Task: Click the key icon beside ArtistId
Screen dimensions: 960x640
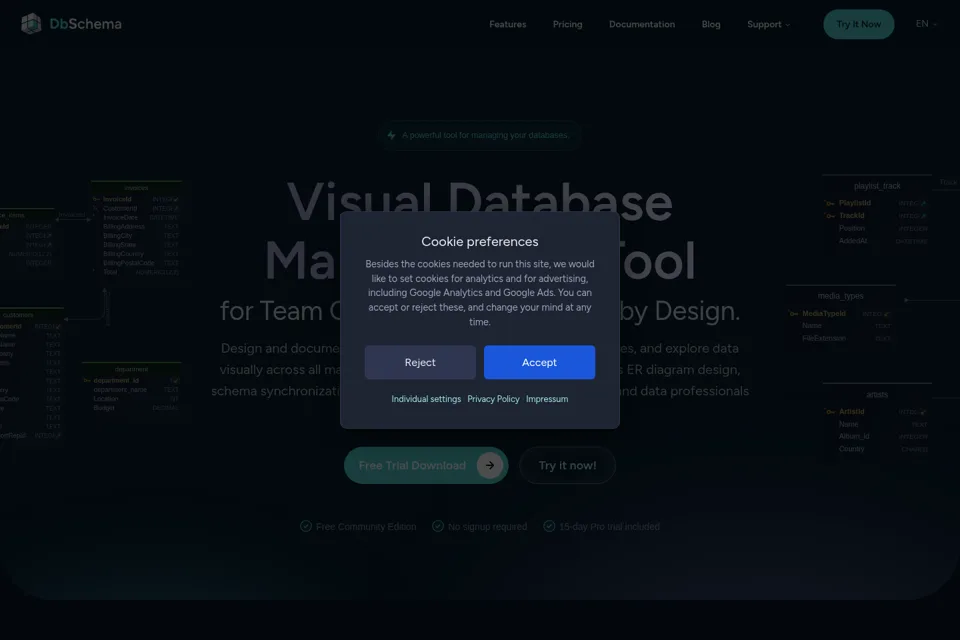Action: pyautogui.click(x=830, y=412)
